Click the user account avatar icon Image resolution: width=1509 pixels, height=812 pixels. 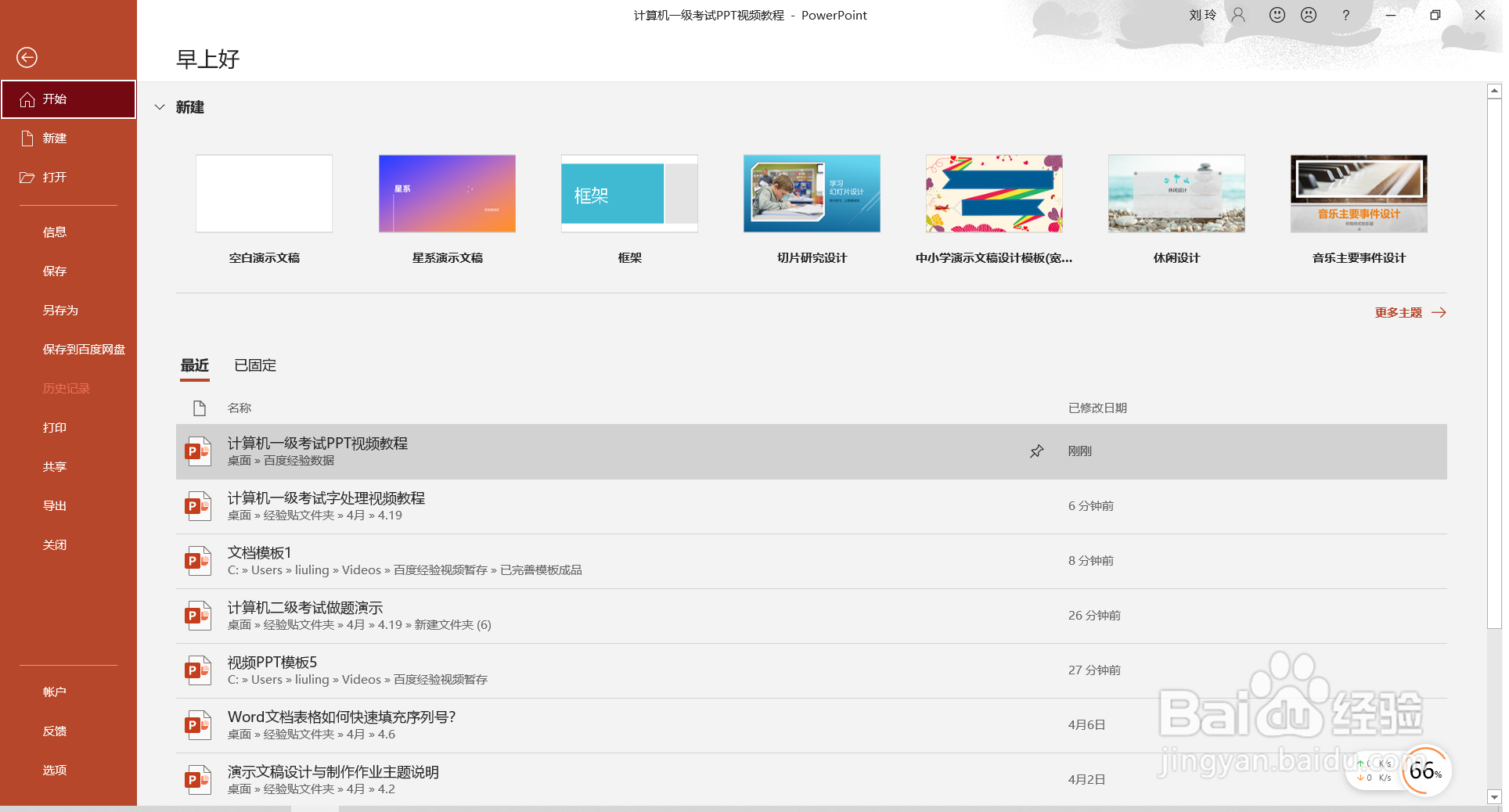point(1238,15)
